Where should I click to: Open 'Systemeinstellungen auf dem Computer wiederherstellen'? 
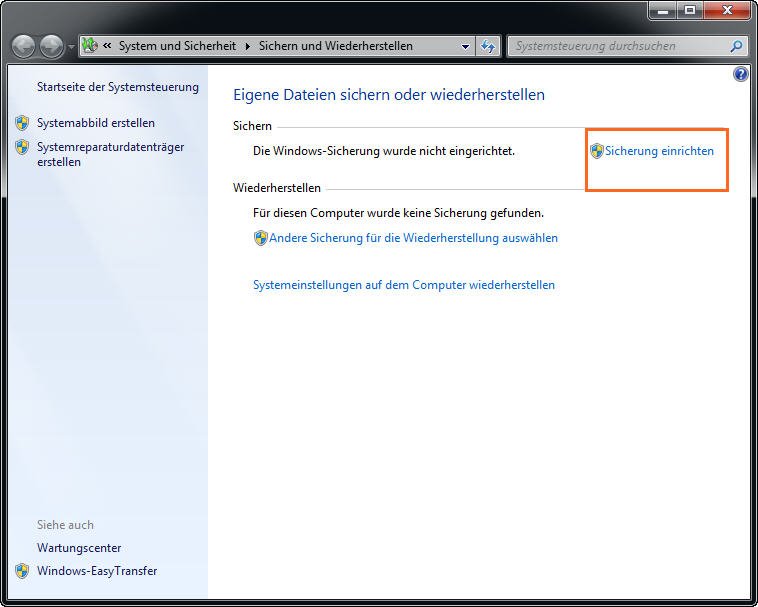pyautogui.click(x=404, y=285)
